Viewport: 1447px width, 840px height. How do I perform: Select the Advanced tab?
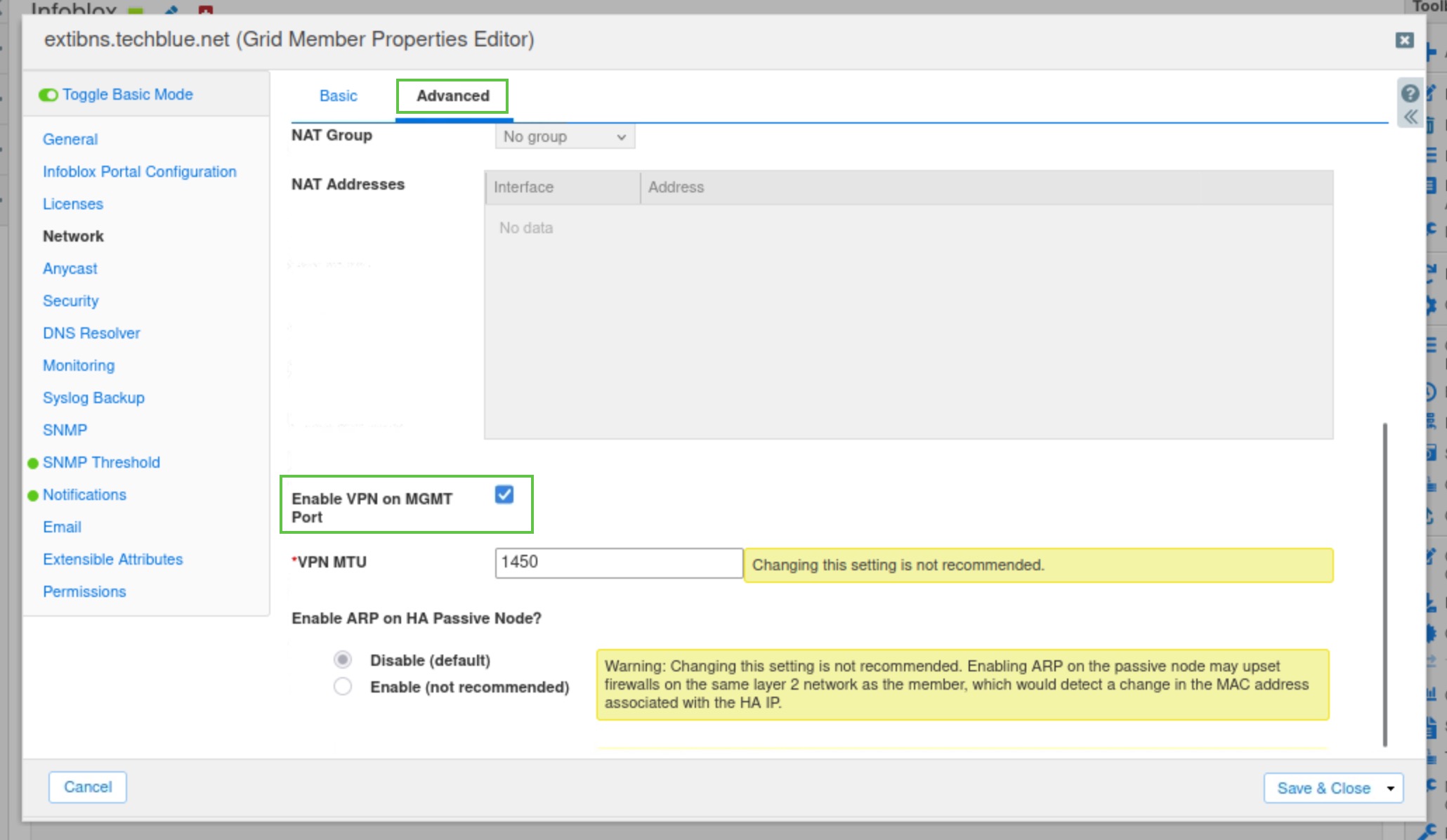452,96
